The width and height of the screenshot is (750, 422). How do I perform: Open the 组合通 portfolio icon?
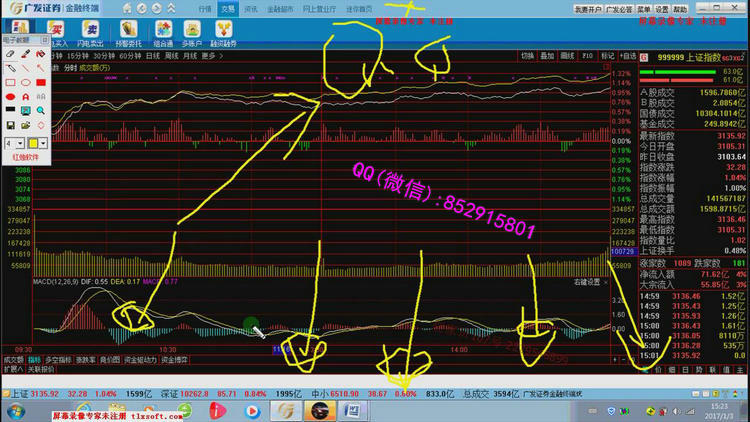coord(164,31)
